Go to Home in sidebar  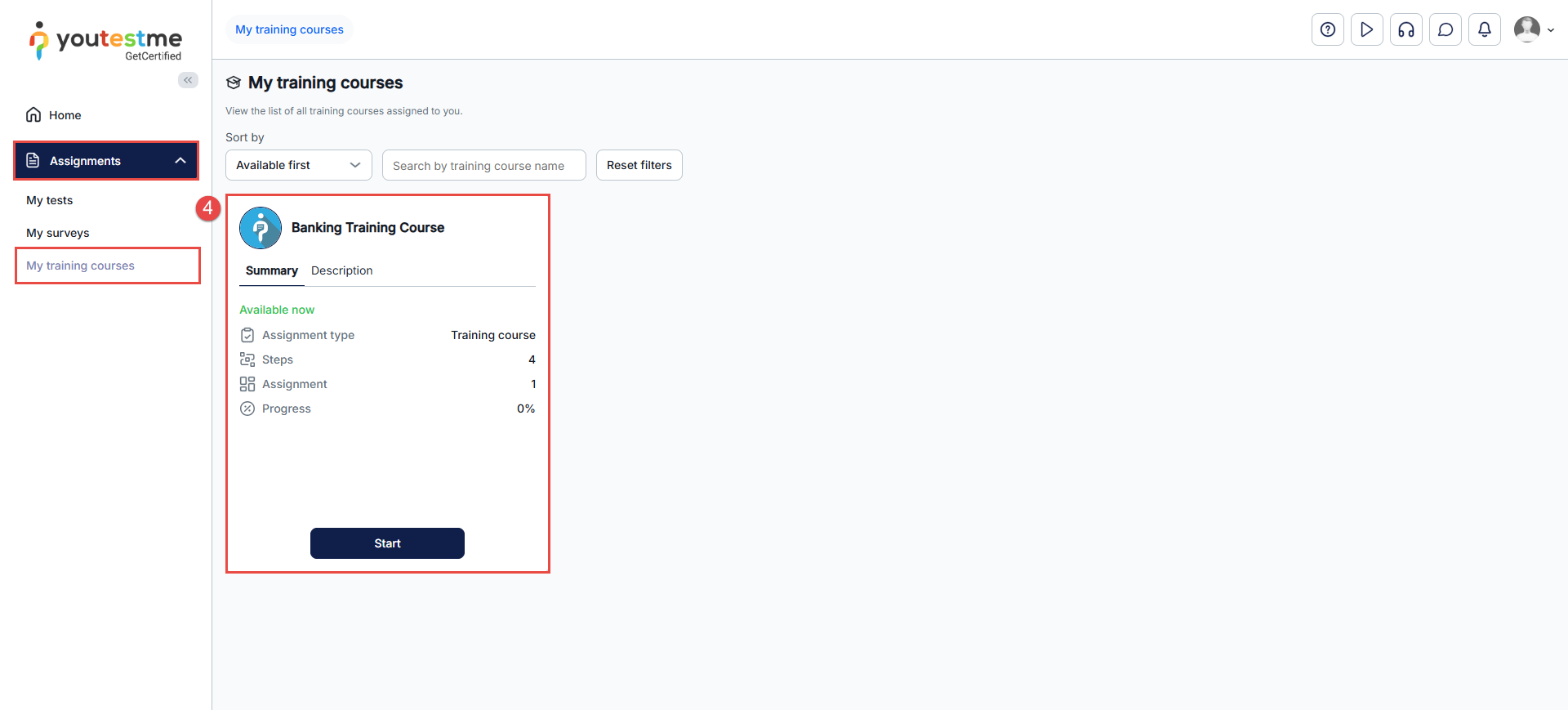[65, 115]
